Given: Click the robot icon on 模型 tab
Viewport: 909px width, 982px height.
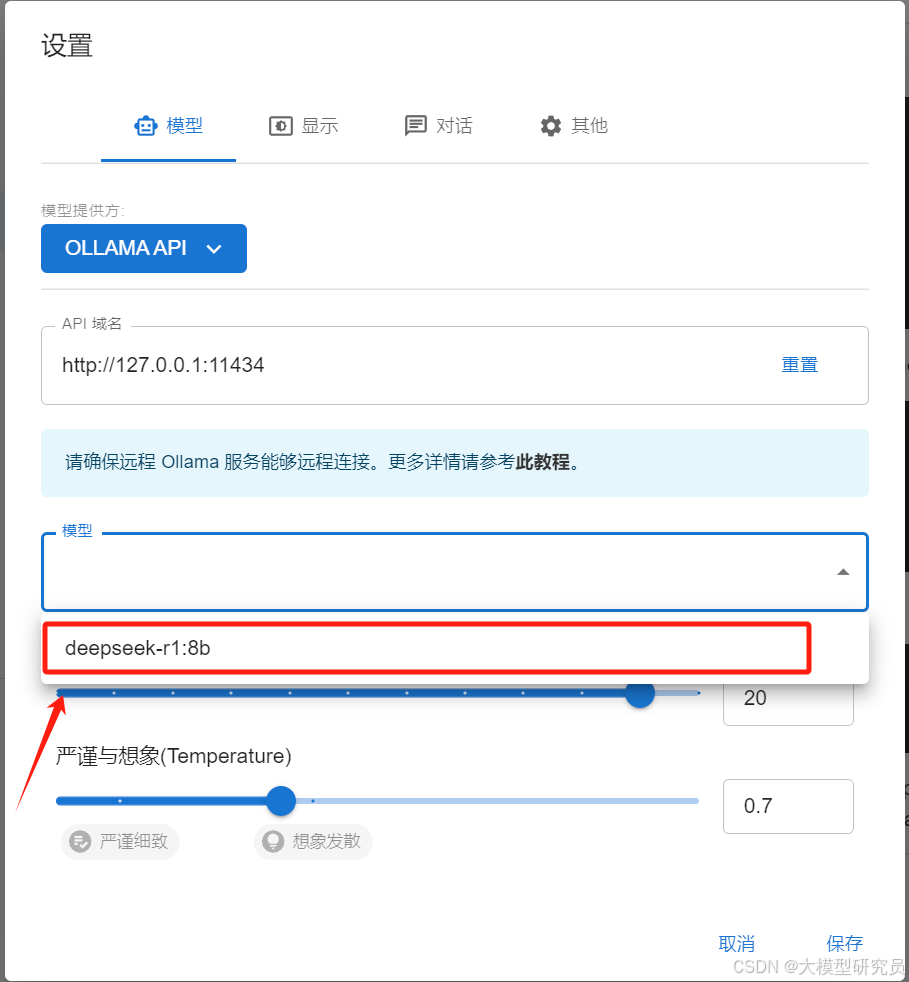Looking at the screenshot, I should 145,126.
